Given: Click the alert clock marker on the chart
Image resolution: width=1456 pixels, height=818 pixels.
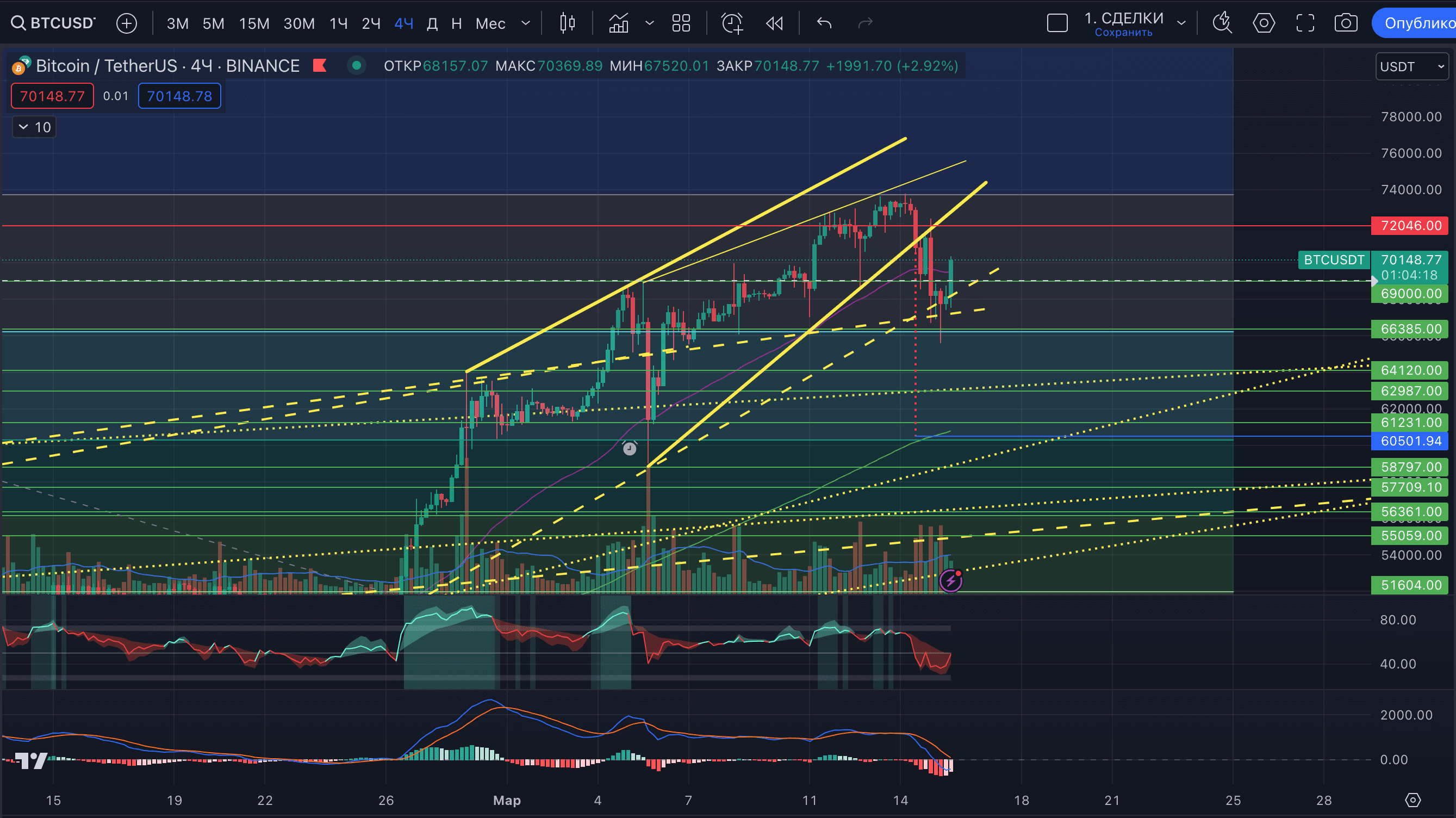Looking at the screenshot, I should tap(630, 448).
